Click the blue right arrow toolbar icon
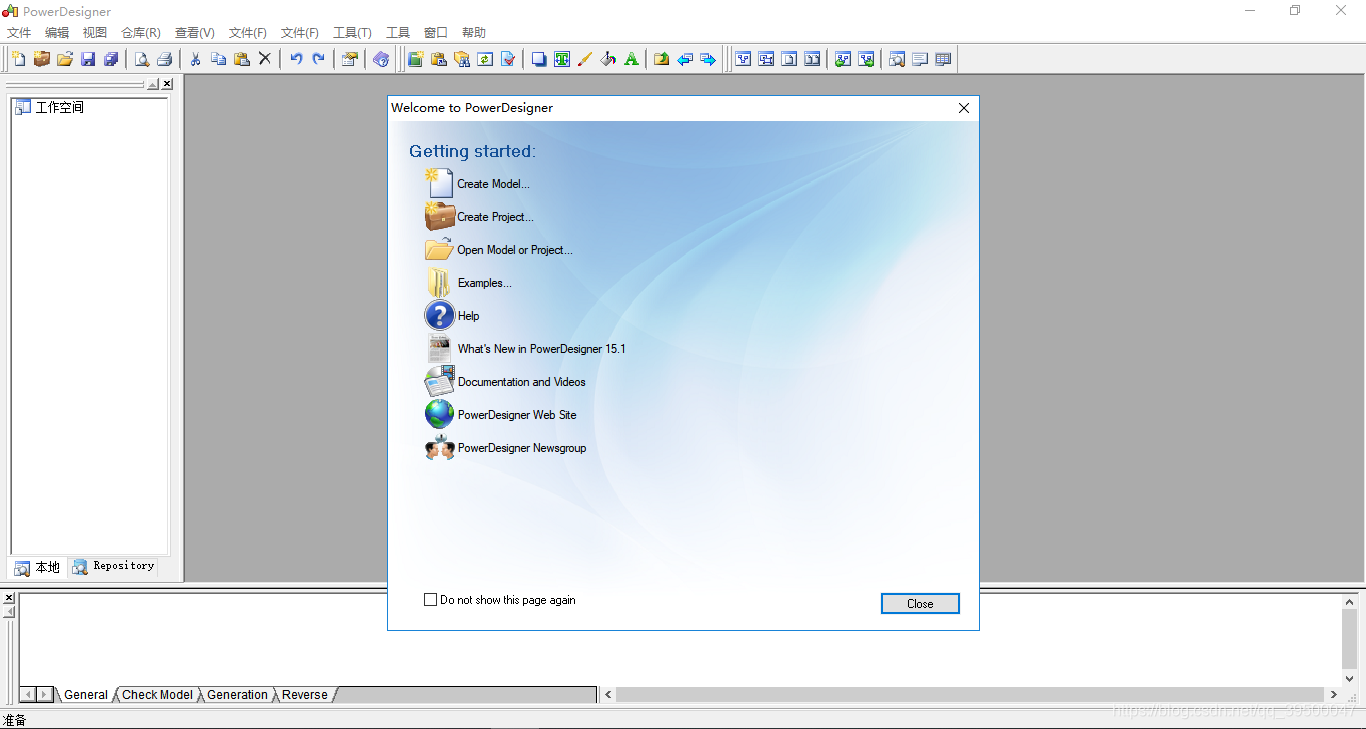 click(x=708, y=59)
